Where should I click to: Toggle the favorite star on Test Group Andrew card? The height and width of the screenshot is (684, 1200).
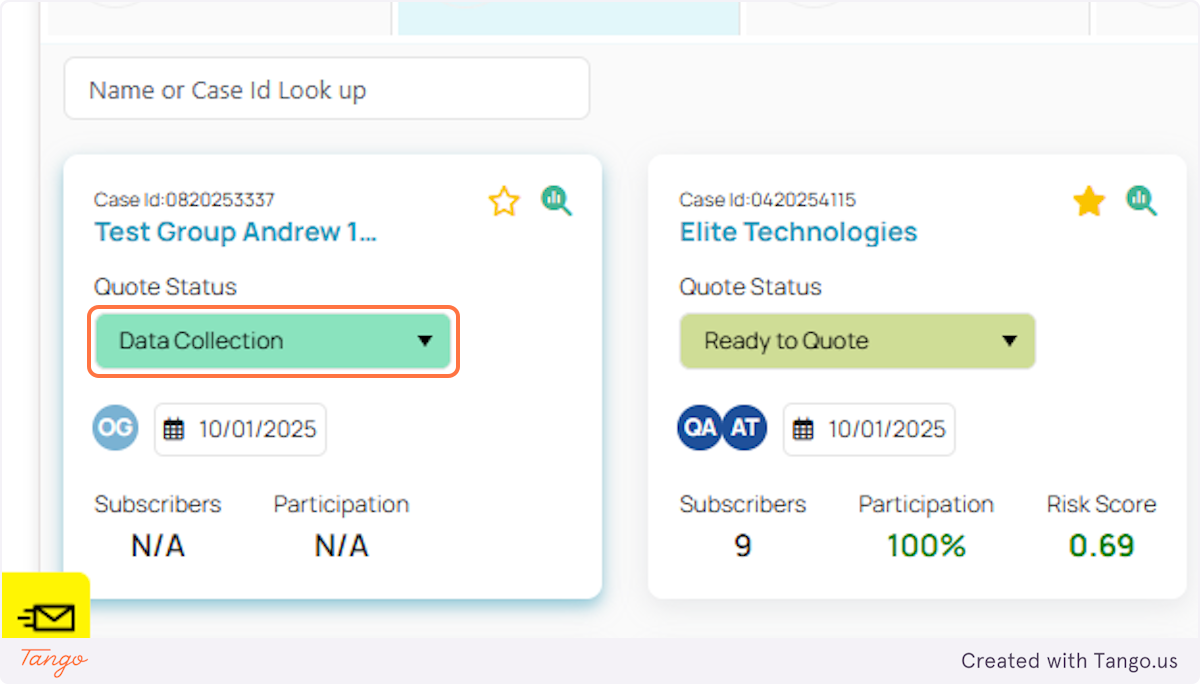(x=504, y=201)
